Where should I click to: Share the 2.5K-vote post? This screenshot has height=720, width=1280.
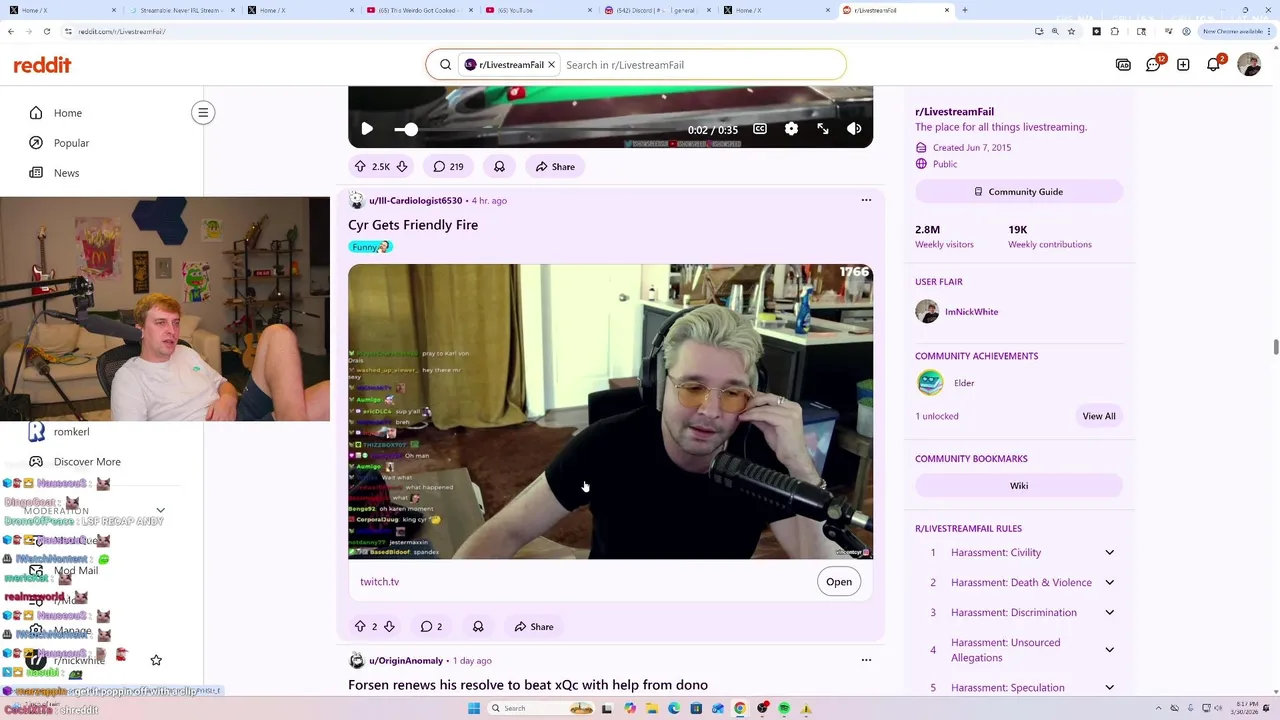pos(555,167)
